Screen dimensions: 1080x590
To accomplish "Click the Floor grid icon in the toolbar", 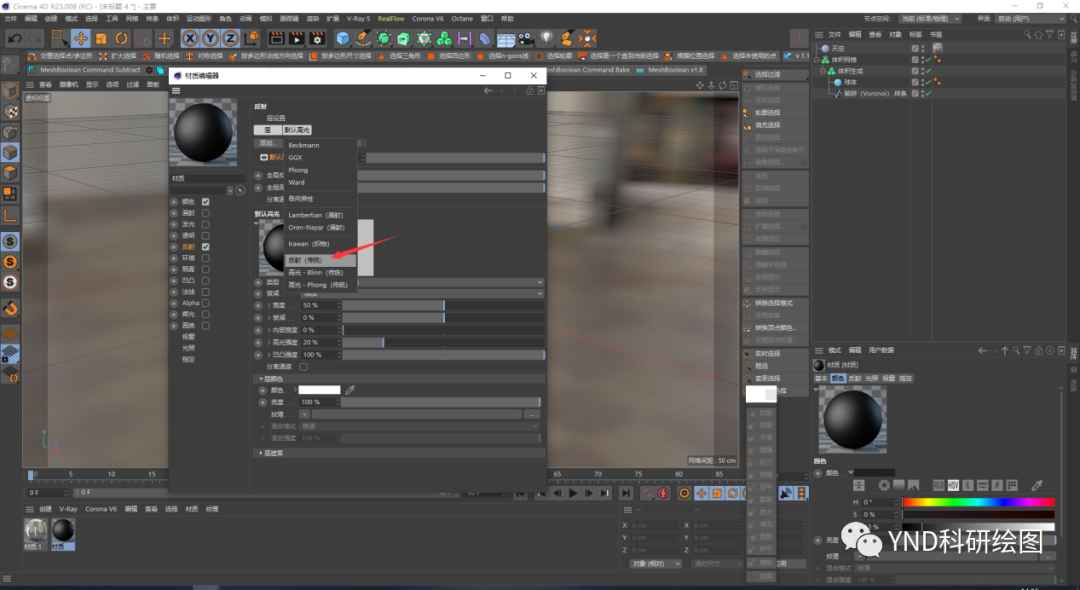I will pos(506,39).
